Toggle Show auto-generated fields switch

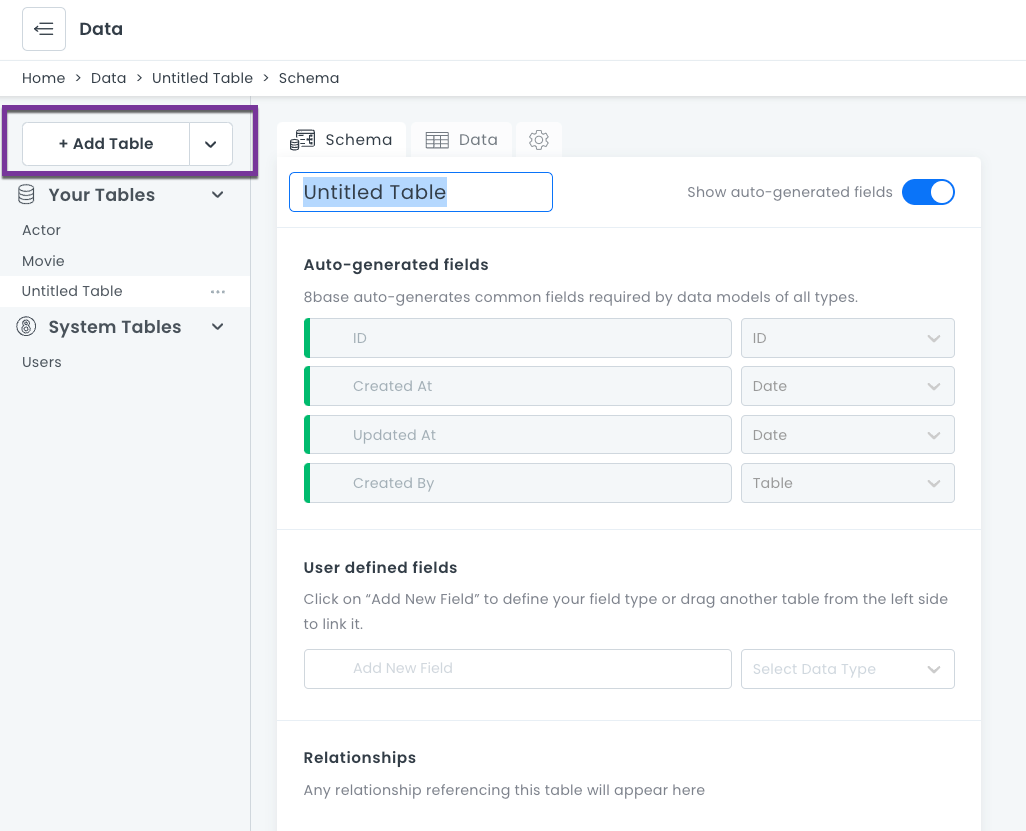pos(928,192)
